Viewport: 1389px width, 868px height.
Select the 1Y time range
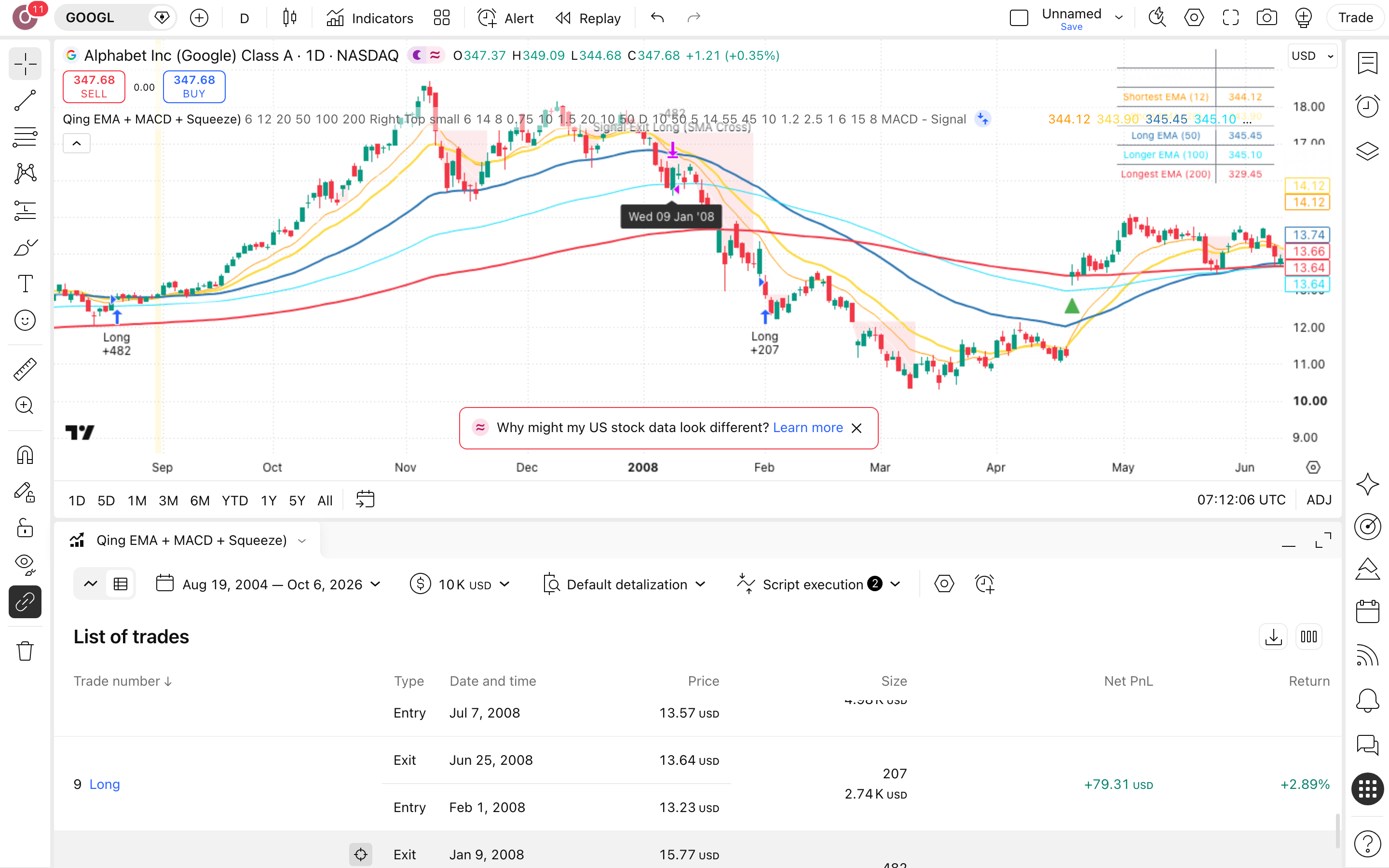[x=268, y=501]
